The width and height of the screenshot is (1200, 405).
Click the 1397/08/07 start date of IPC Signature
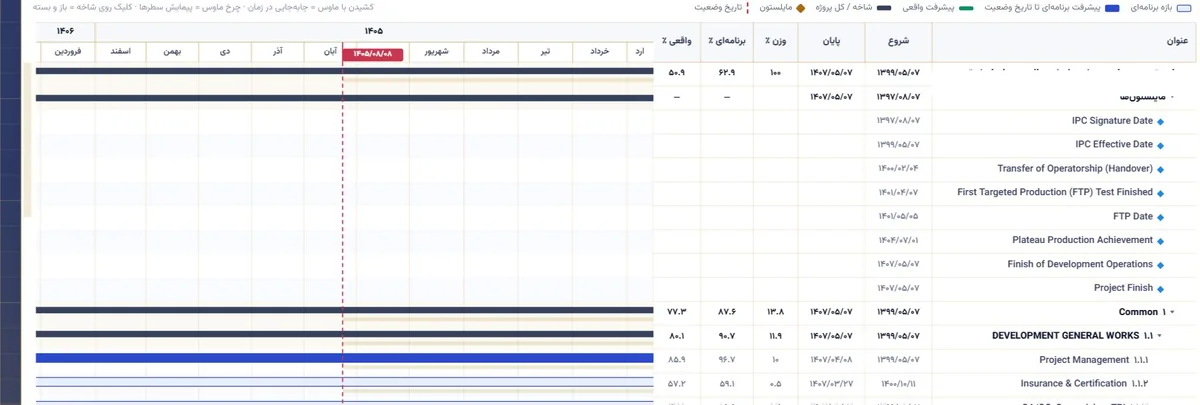pyautogui.click(x=898, y=121)
